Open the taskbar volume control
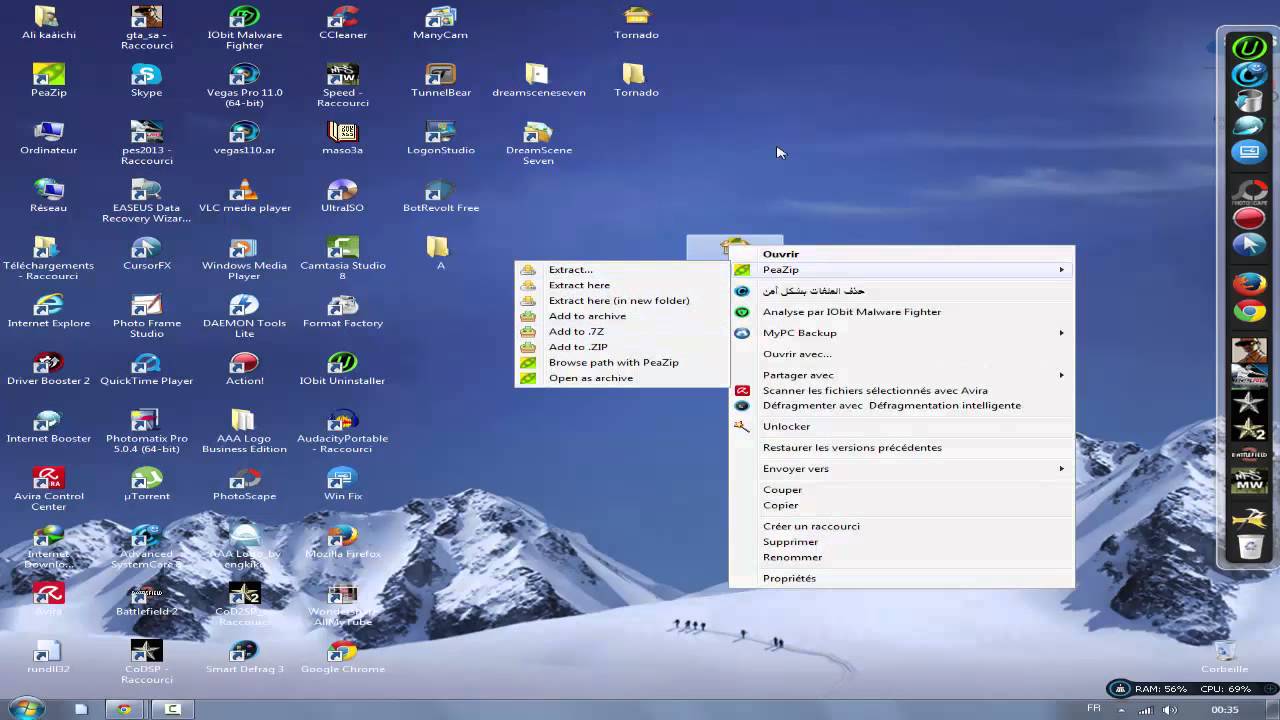Image resolution: width=1280 pixels, height=720 pixels. (1169, 709)
